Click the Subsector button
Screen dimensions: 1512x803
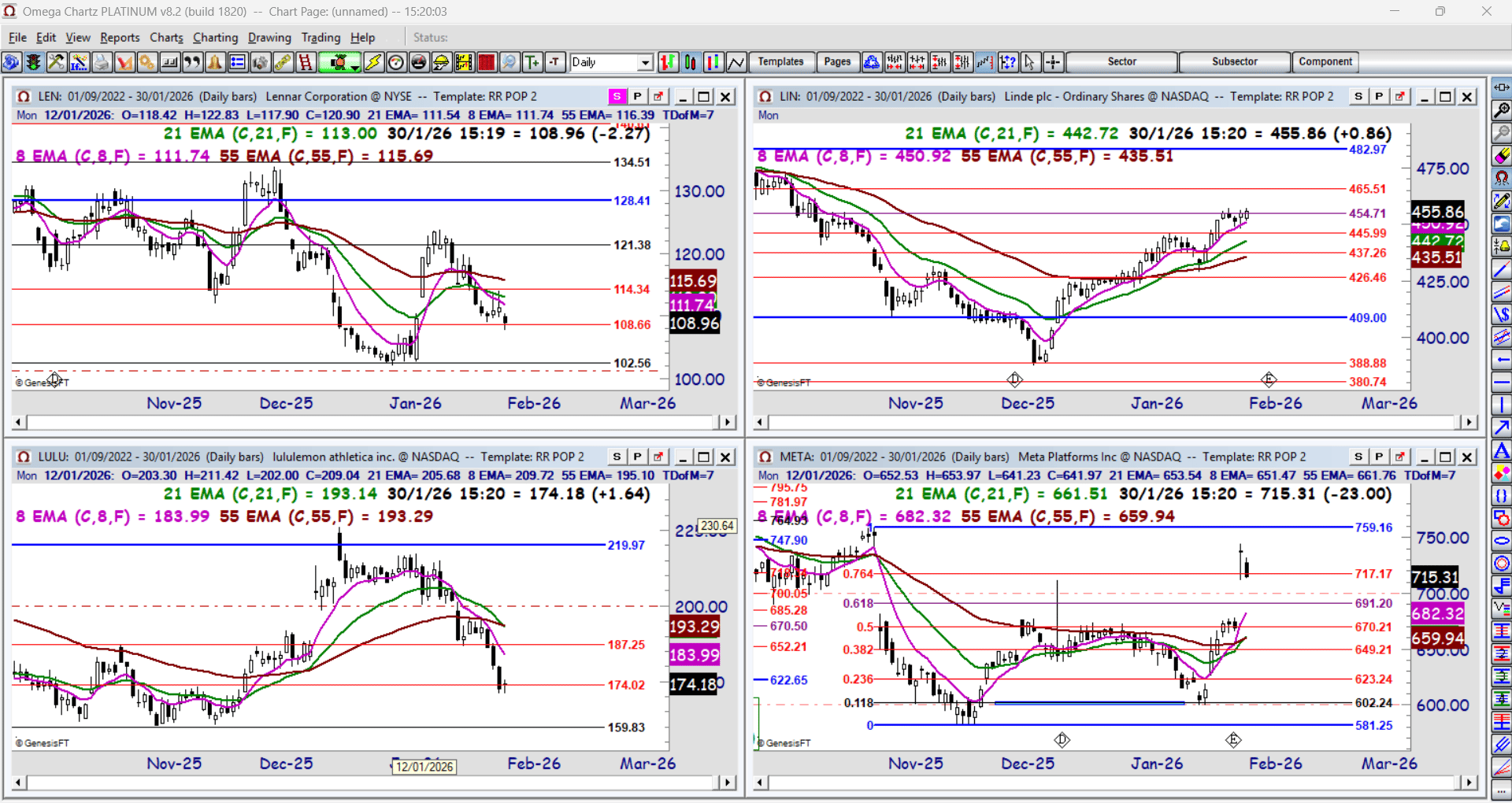(1234, 62)
